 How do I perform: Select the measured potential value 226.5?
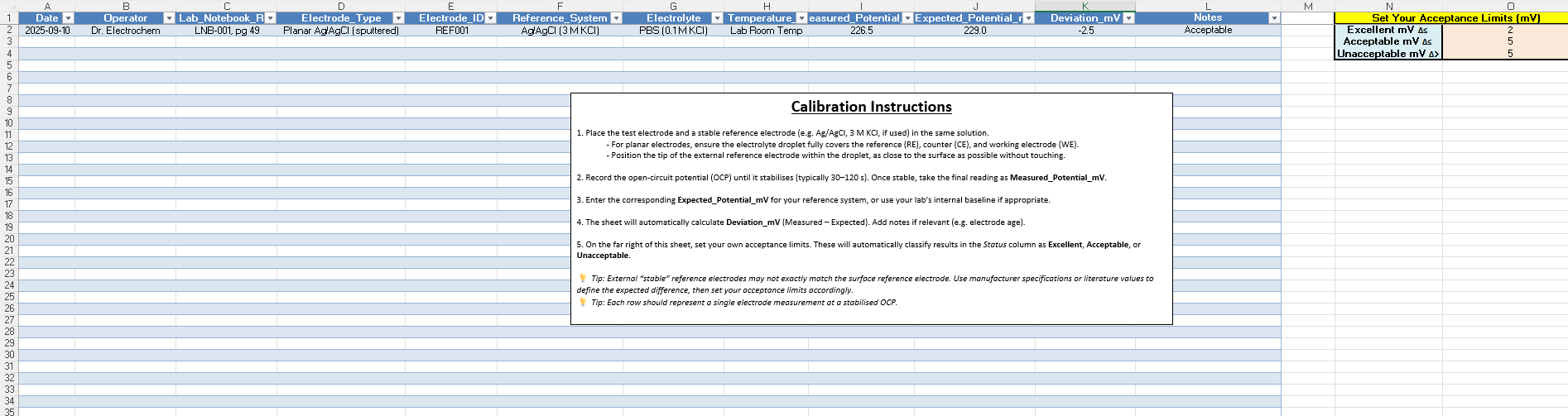861,30
